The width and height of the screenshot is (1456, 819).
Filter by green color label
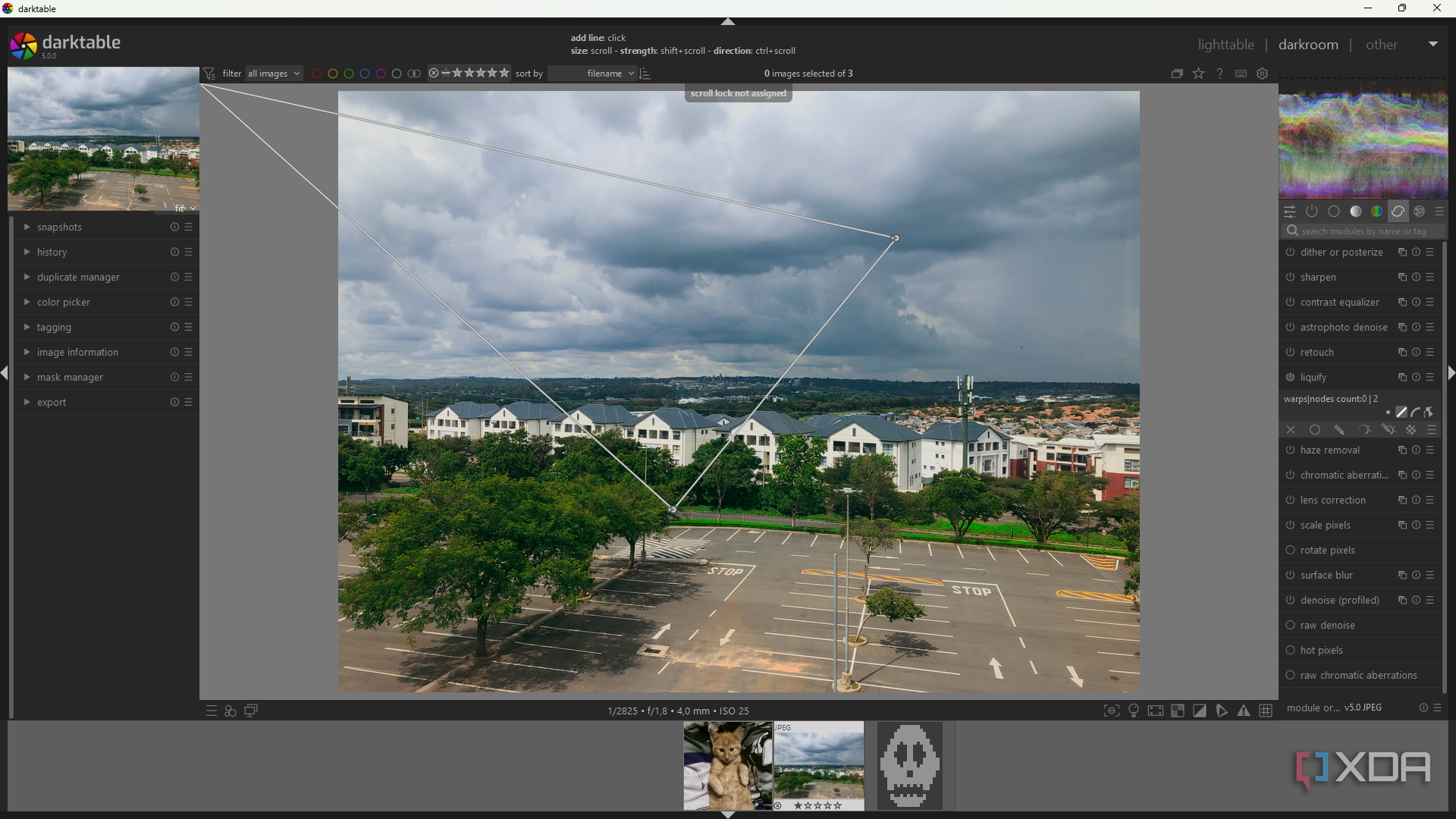click(349, 74)
